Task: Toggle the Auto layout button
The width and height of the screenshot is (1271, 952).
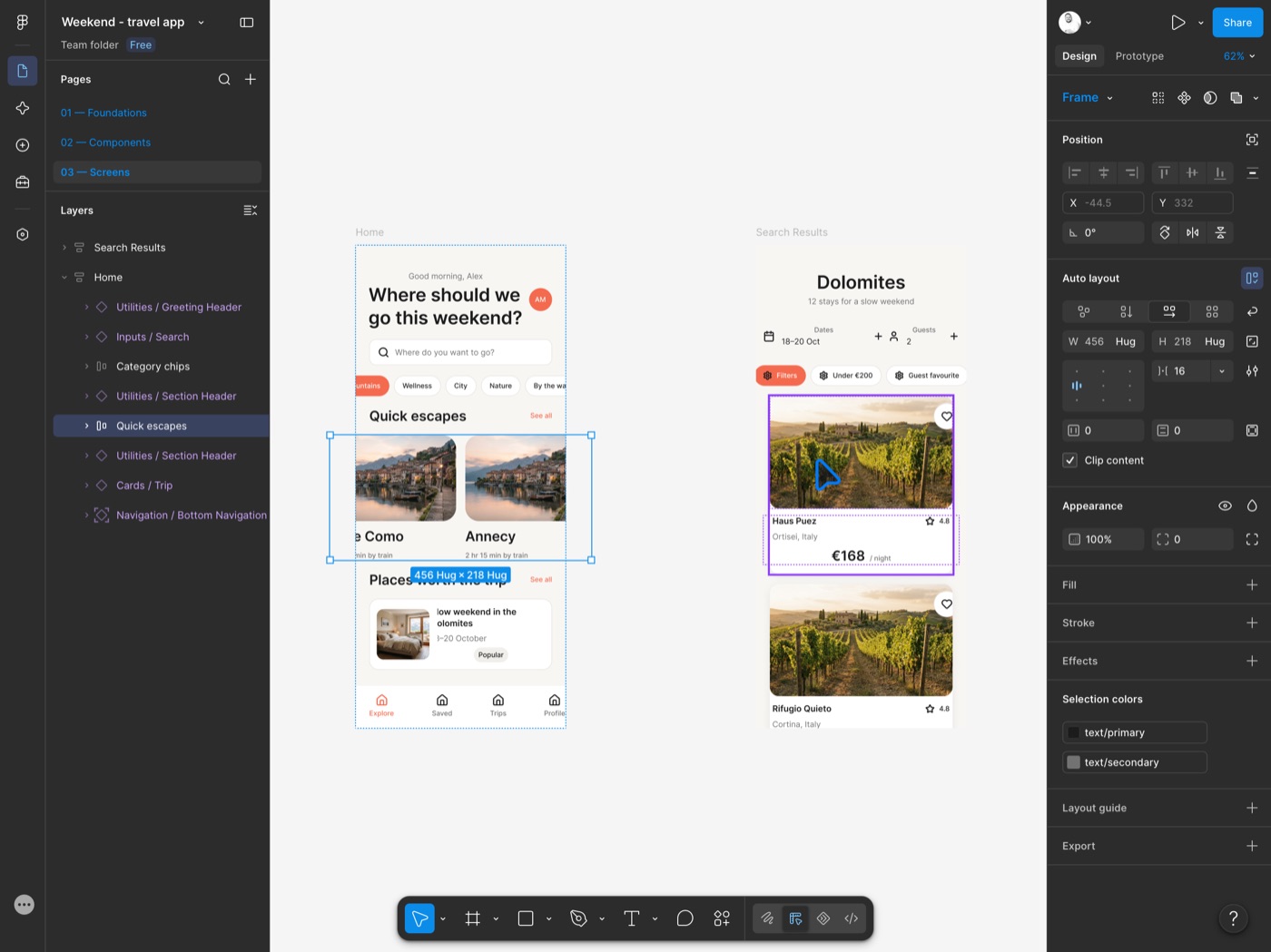Action: [x=1252, y=278]
